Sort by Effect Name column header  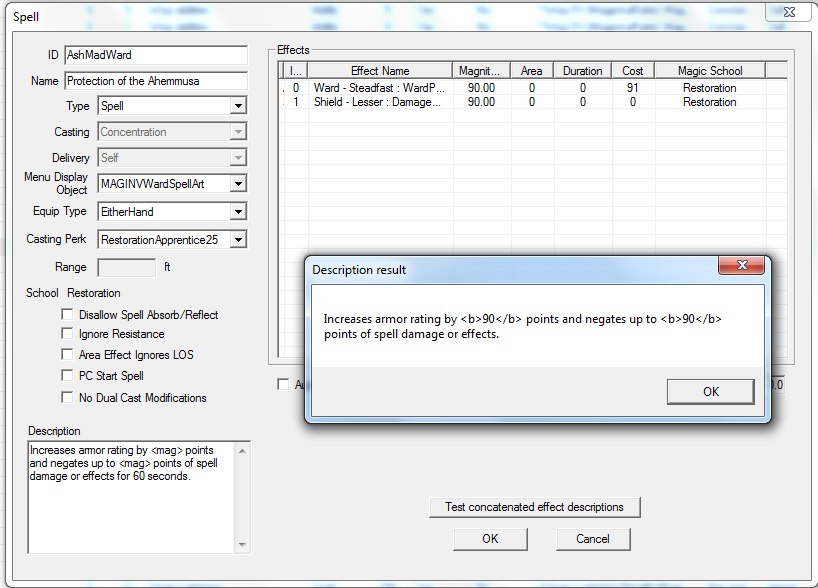point(380,71)
